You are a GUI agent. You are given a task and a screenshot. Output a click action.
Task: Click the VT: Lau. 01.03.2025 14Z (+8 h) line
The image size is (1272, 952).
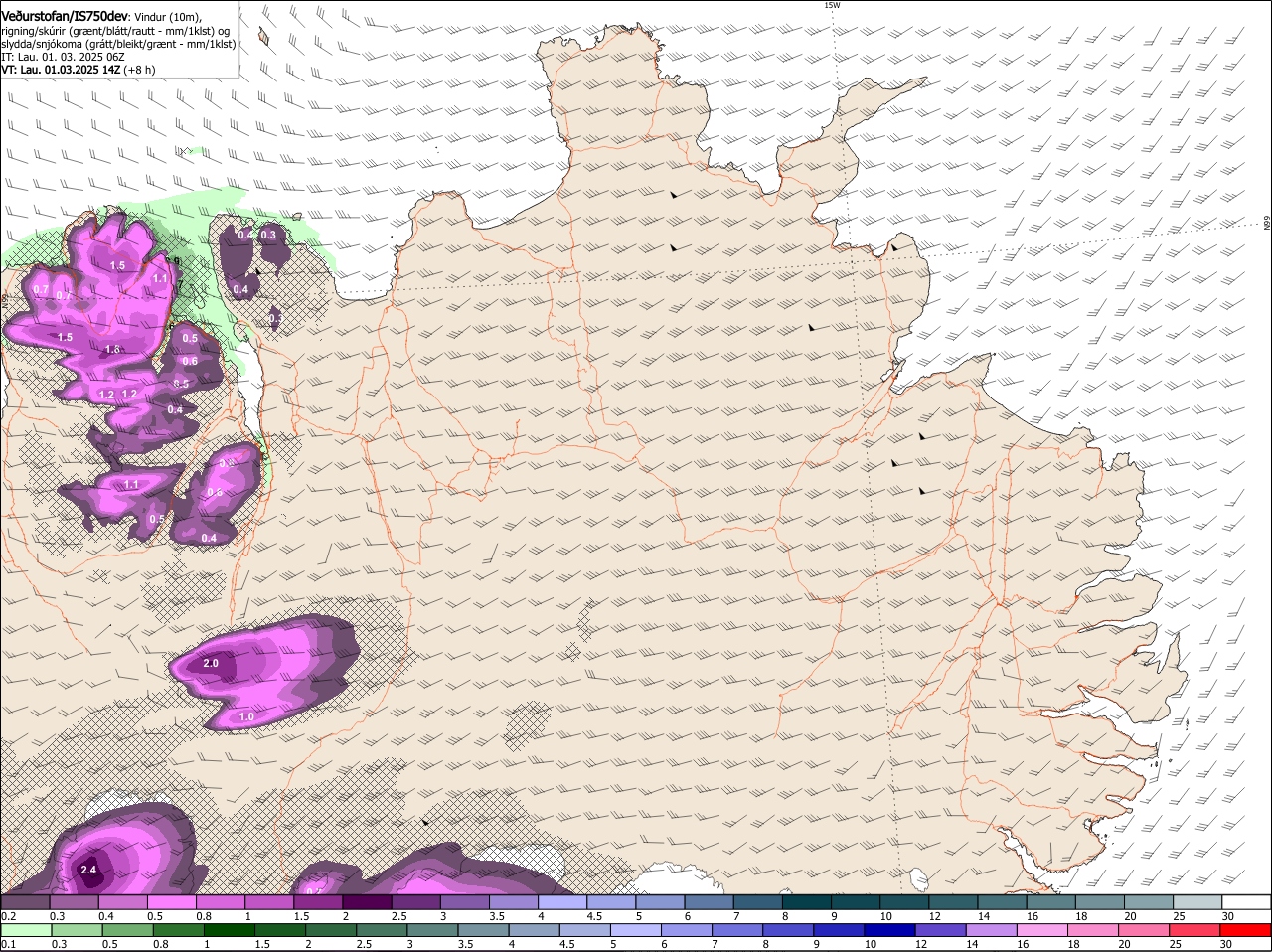tap(78, 70)
